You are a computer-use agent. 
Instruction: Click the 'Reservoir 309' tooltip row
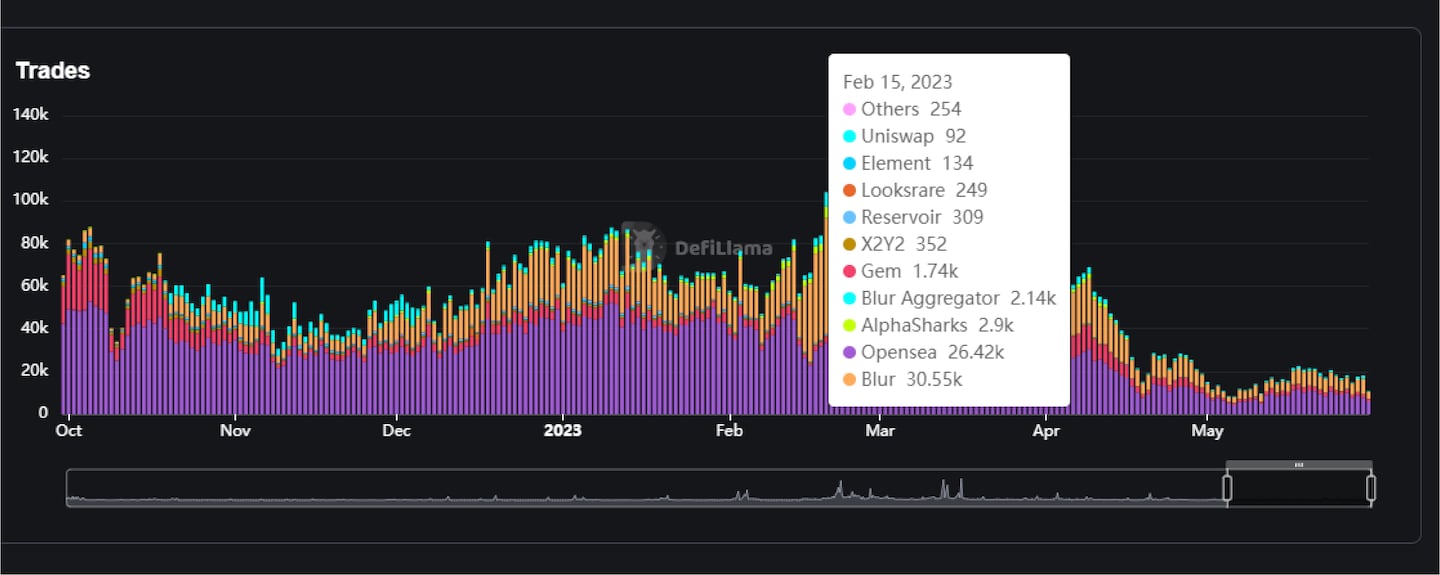pyautogui.click(x=913, y=217)
